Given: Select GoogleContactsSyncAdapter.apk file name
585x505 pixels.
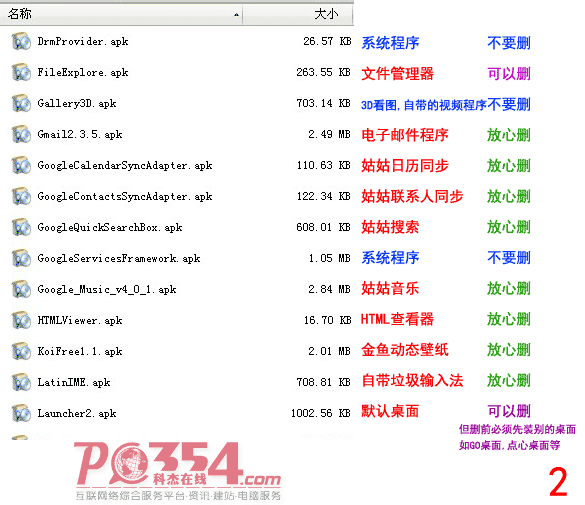Looking at the screenshot, I should (125, 196).
